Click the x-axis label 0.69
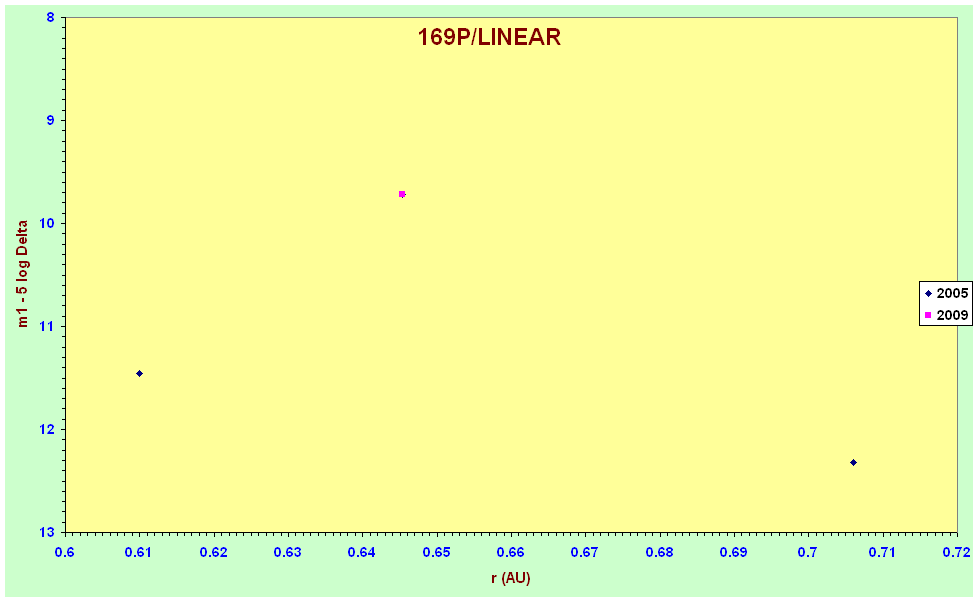This screenshot has height=601, width=978. (734, 552)
